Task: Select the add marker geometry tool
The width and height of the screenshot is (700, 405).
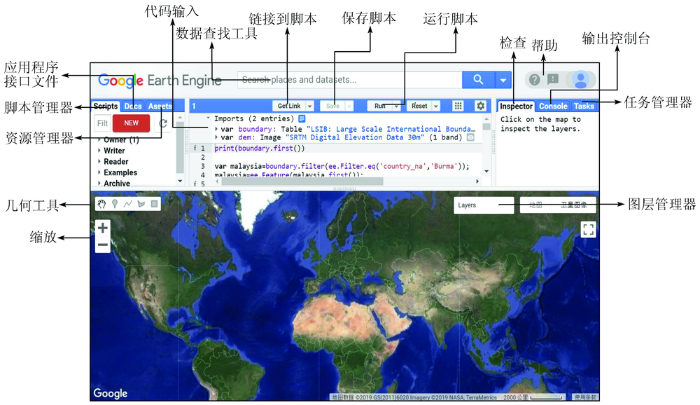Action: [x=115, y=204]
